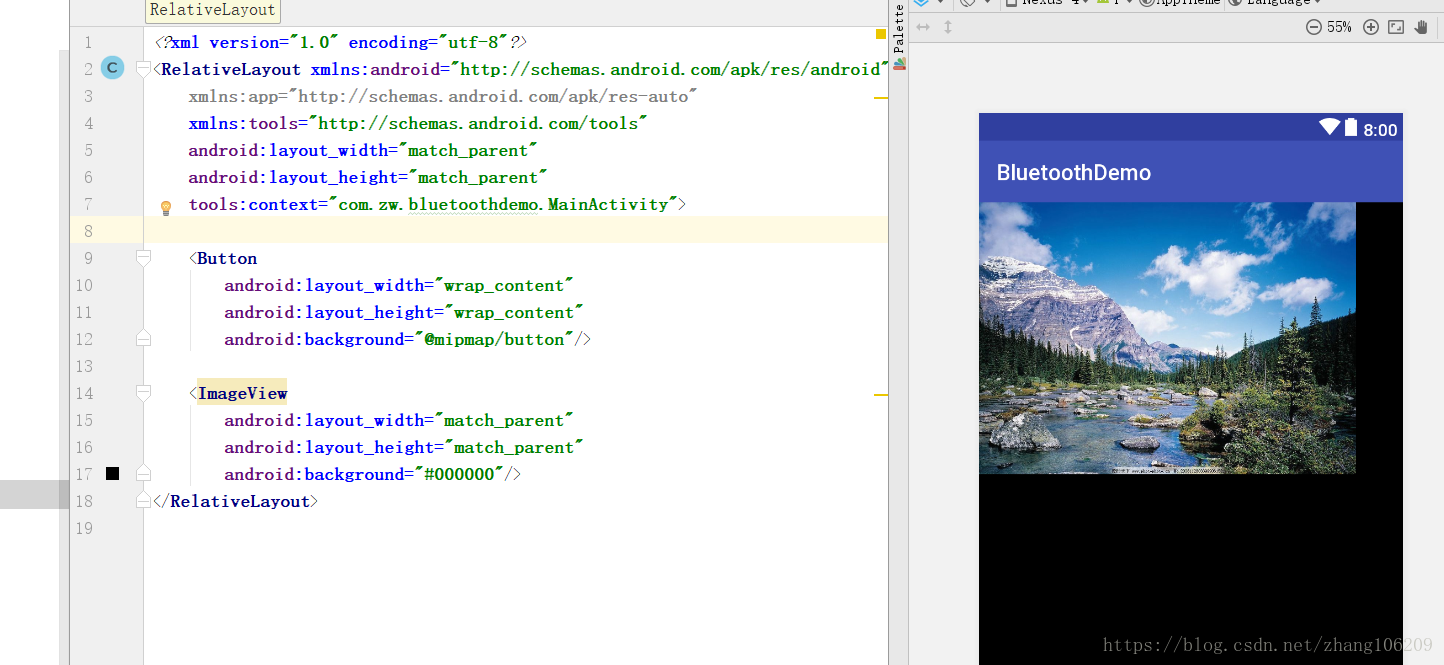Click the RelativeLayout breadcrumb tab
Screen dimensions: 1444x665
[212, 11]
